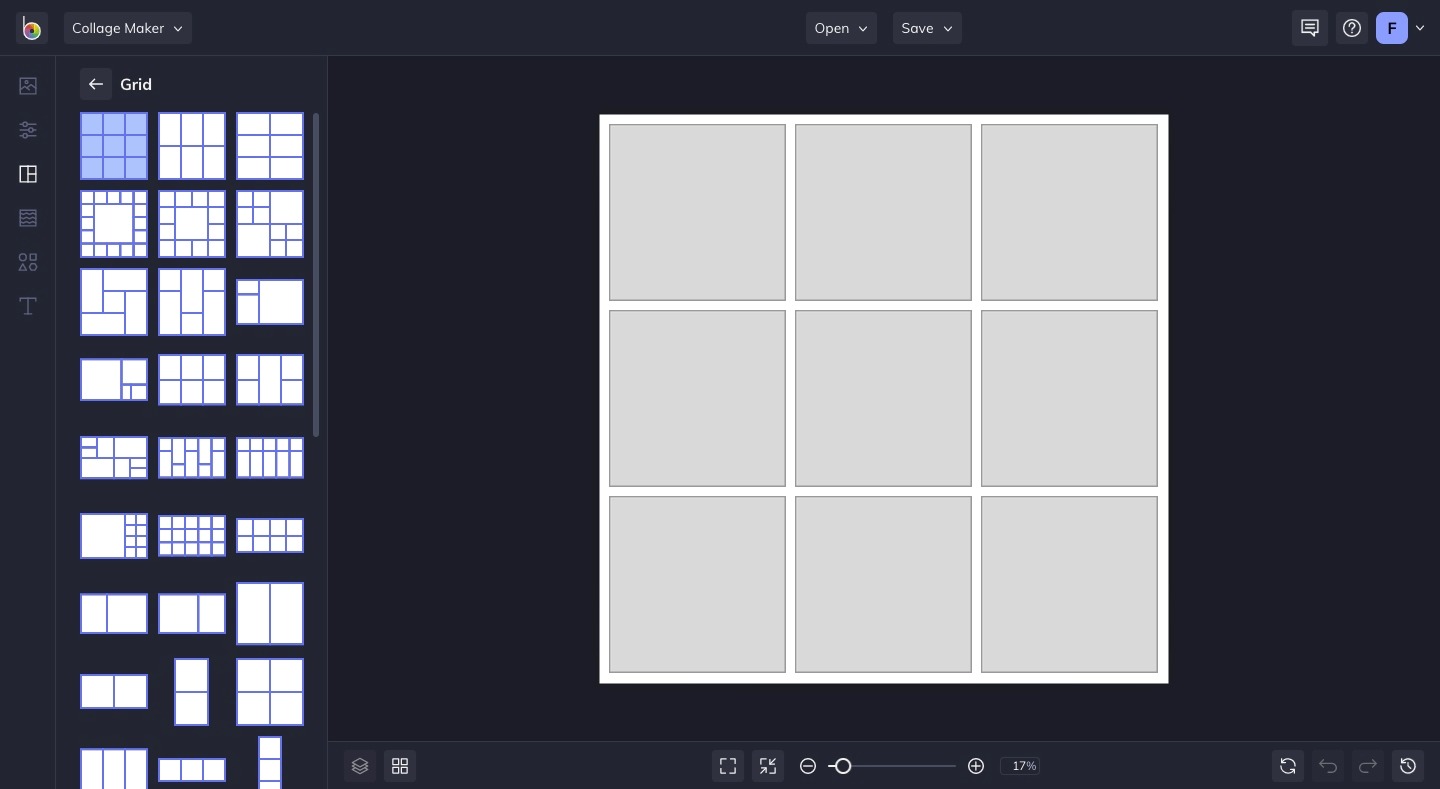Image resolution: width=1440 pixels, height=789 pixels.
Task: Select the Text tool sidebar icon
Action: coord(28,306)
